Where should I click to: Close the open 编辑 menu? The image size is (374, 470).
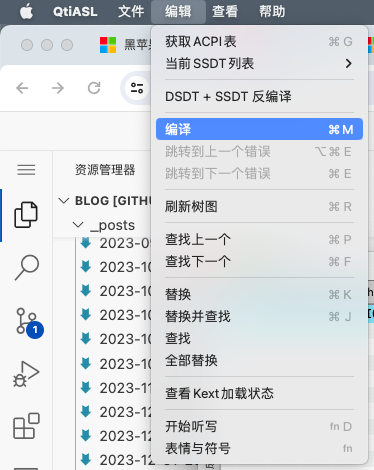coord(178,12)
